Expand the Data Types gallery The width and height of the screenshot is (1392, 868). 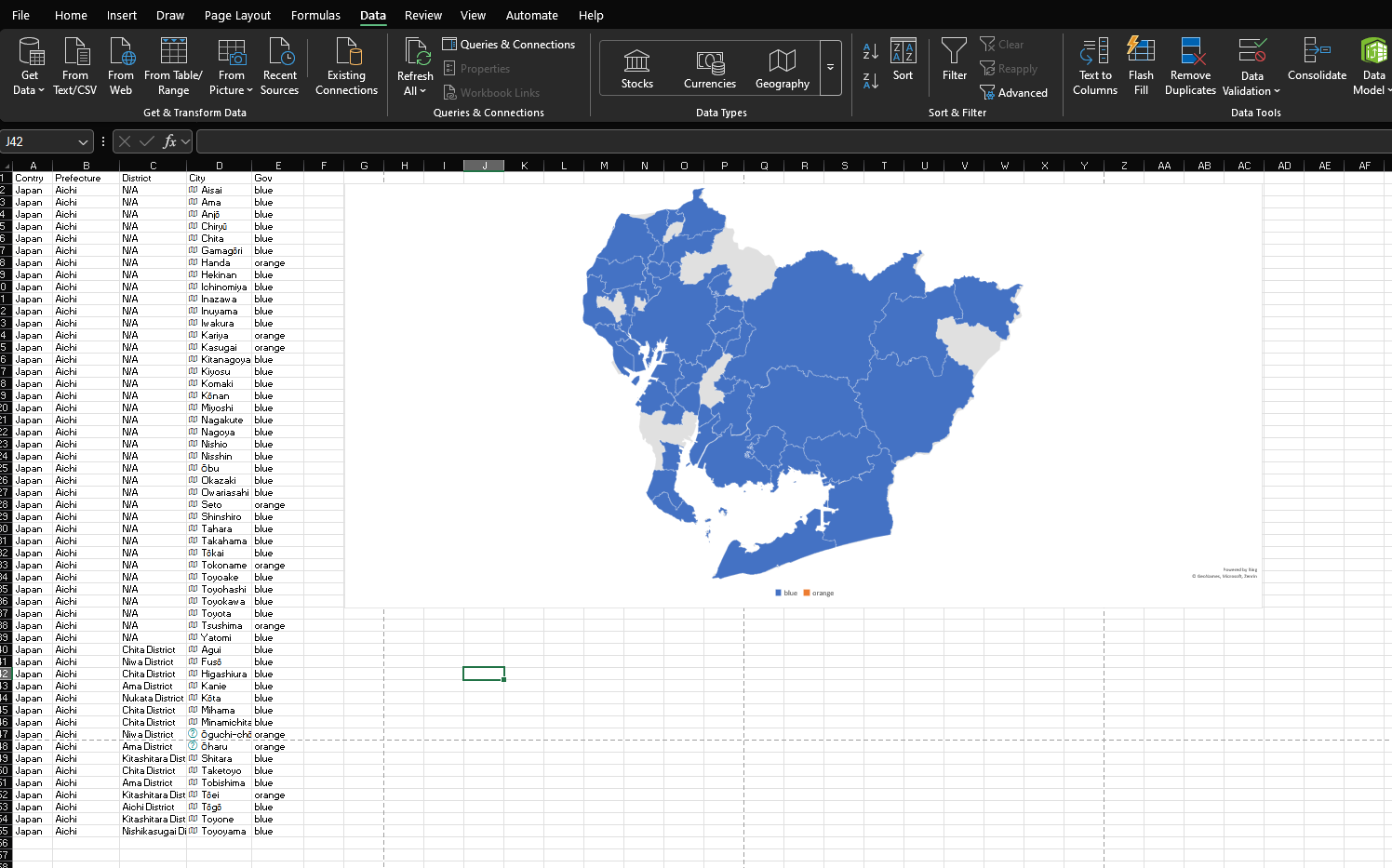[x=831, y=68]
